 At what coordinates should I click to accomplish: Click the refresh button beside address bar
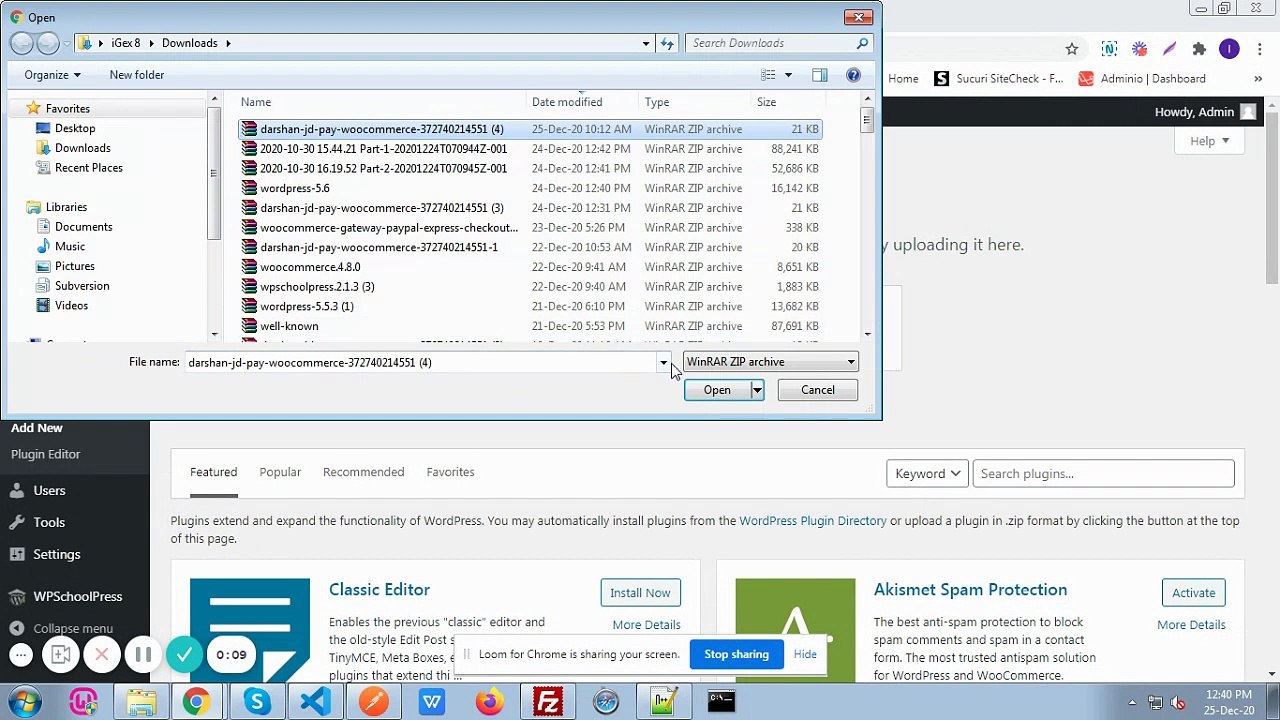pyautogui.click(x=668, y=43)
